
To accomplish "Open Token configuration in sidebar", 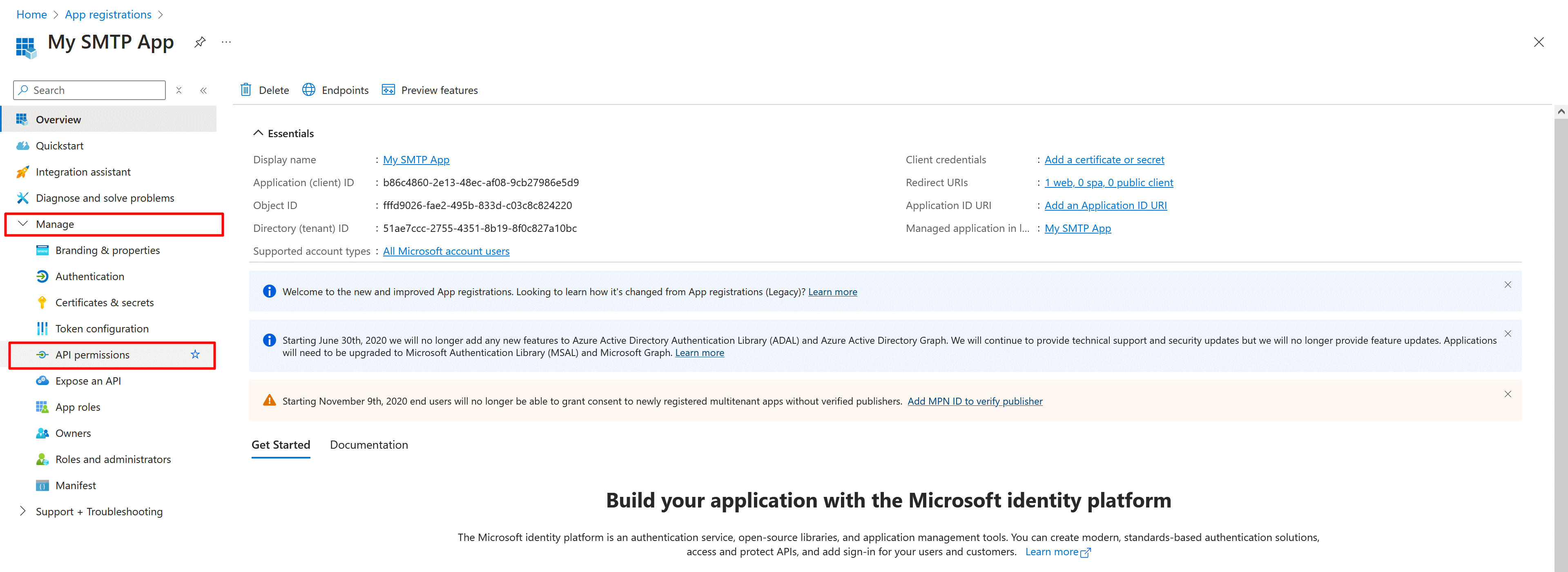I will pos(102,329).
